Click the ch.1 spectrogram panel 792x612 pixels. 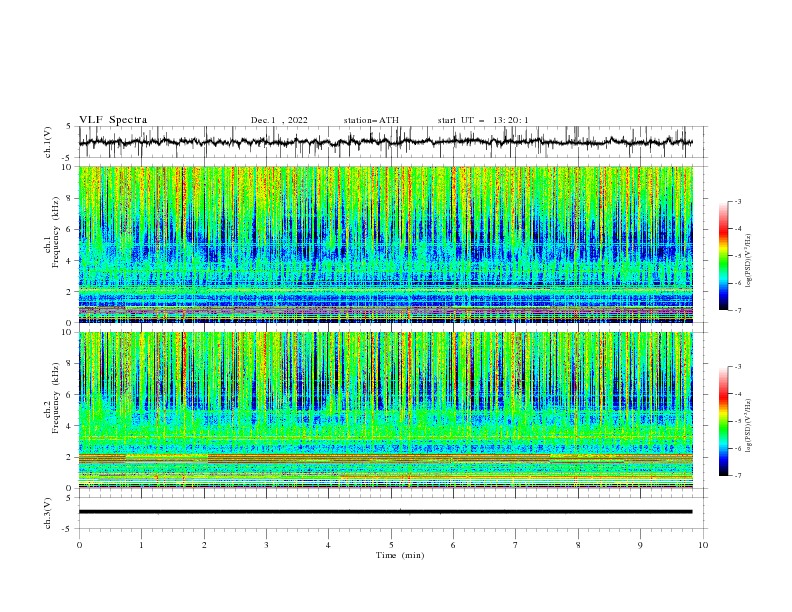pyautogui.click(x=385, y=244)
